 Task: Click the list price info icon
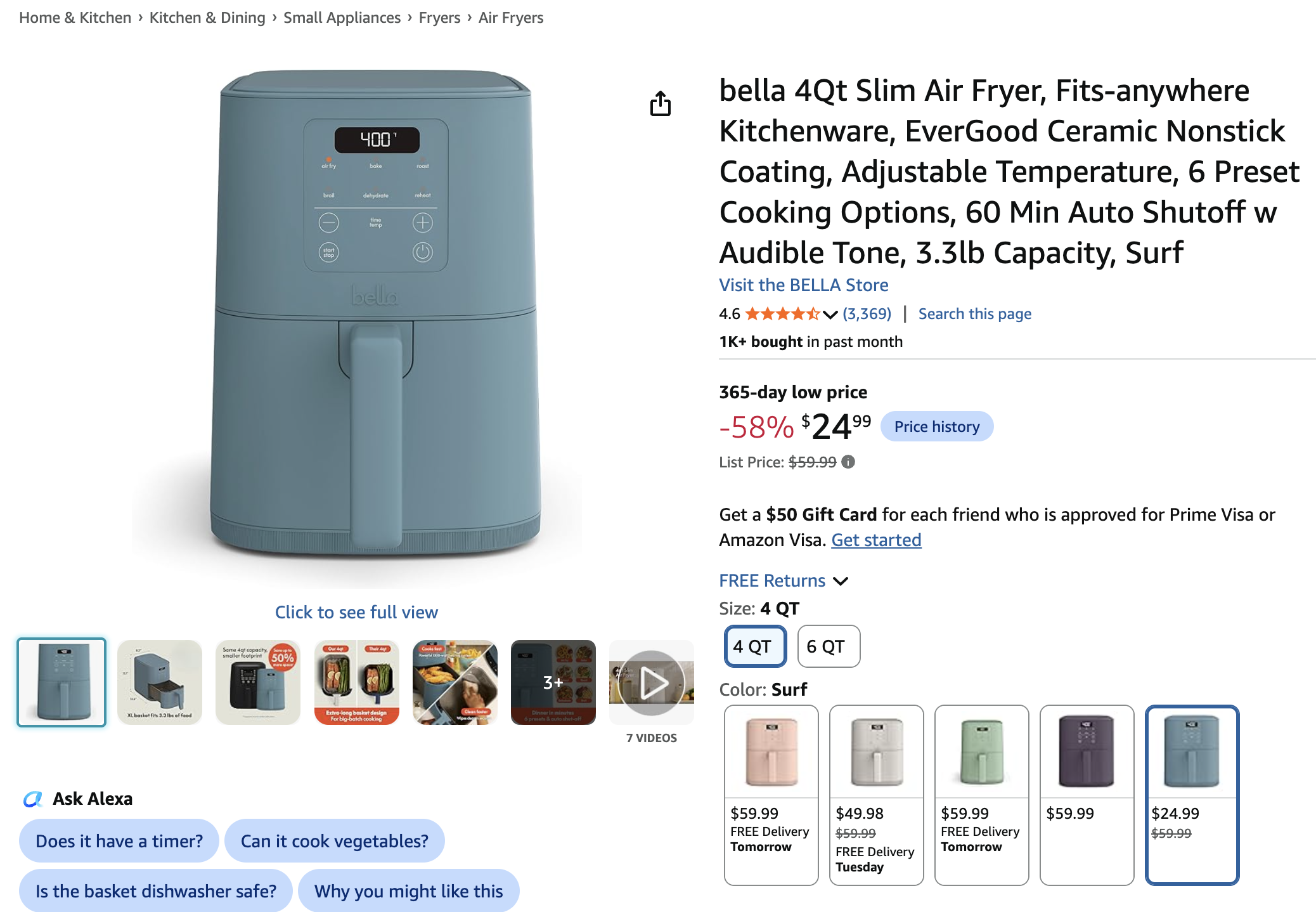pos(848,462)
